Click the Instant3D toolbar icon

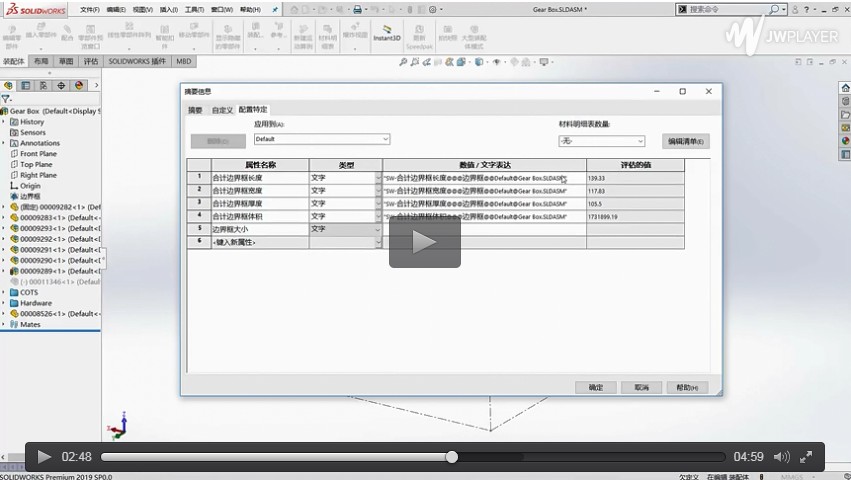point(387,38)
